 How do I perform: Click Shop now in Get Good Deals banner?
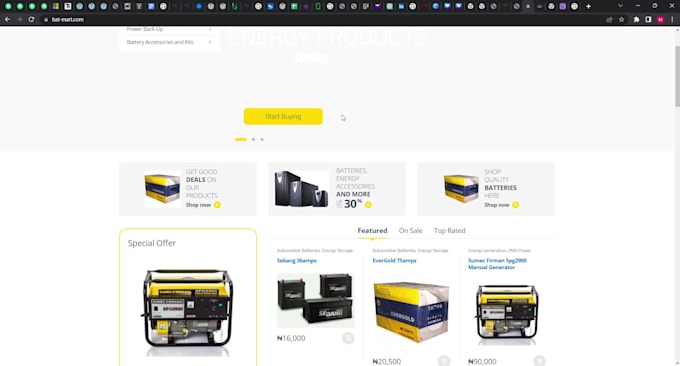198,205
